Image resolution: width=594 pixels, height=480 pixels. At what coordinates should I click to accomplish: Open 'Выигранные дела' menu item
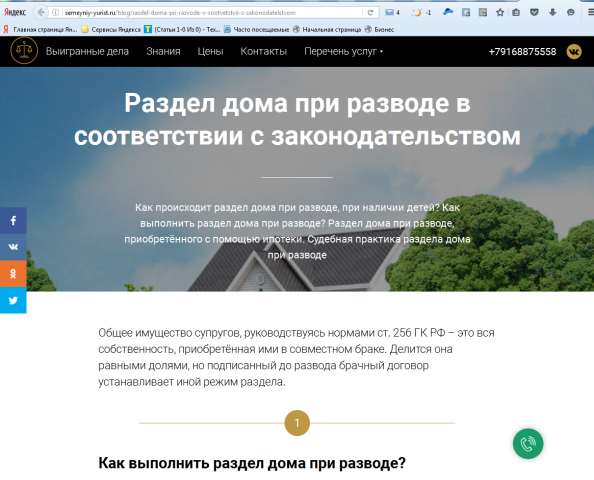tap(87, 51)
